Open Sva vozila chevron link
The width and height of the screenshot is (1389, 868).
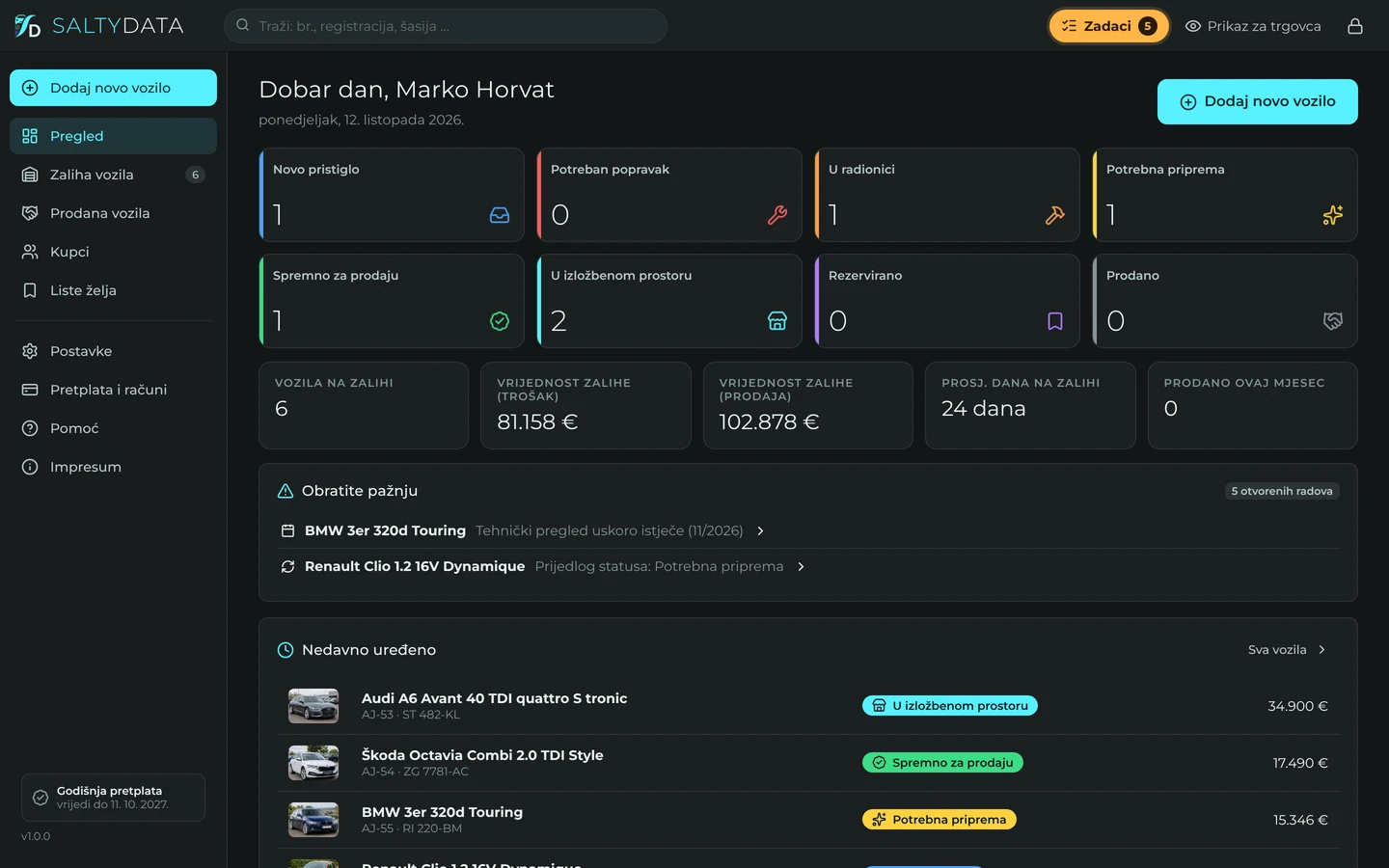coord(1288,650)
